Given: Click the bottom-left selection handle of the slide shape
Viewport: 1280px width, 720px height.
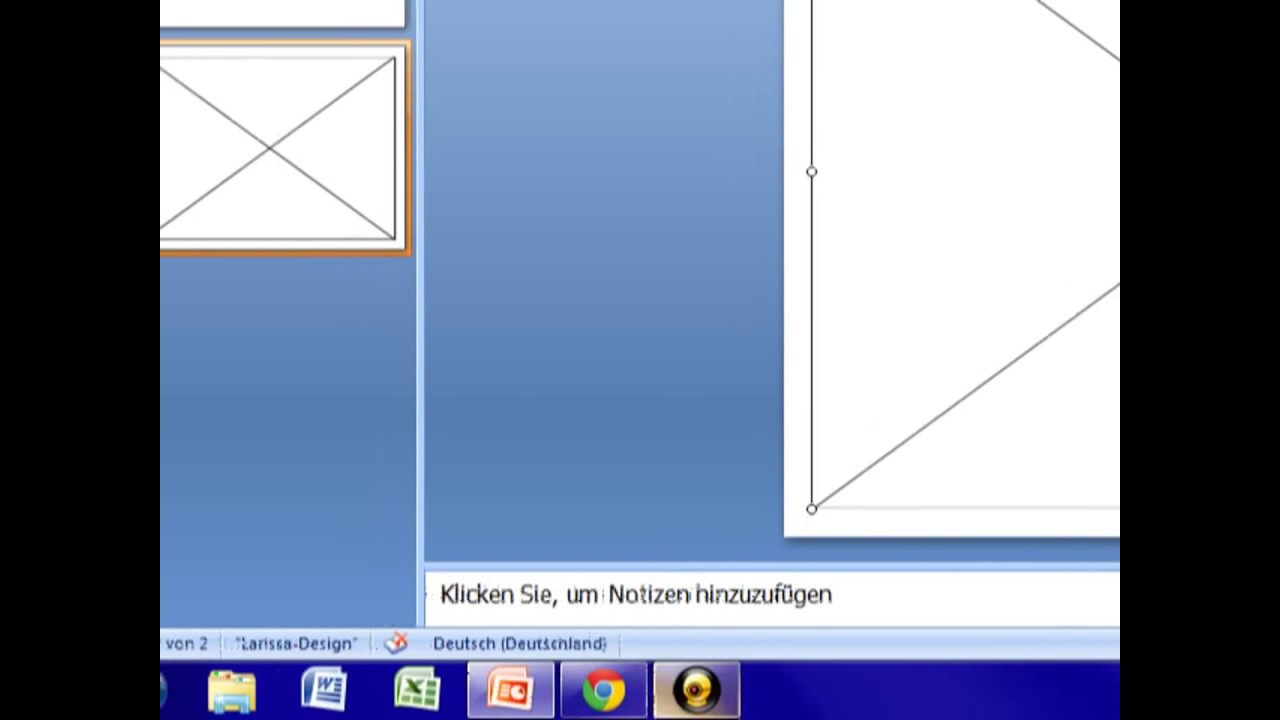Looking at the screenshot, I should 811,509.
